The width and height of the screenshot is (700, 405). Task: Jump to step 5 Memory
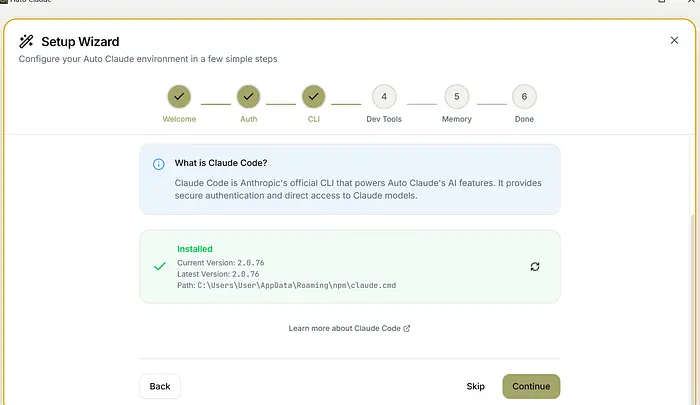(x=456, y=96)
